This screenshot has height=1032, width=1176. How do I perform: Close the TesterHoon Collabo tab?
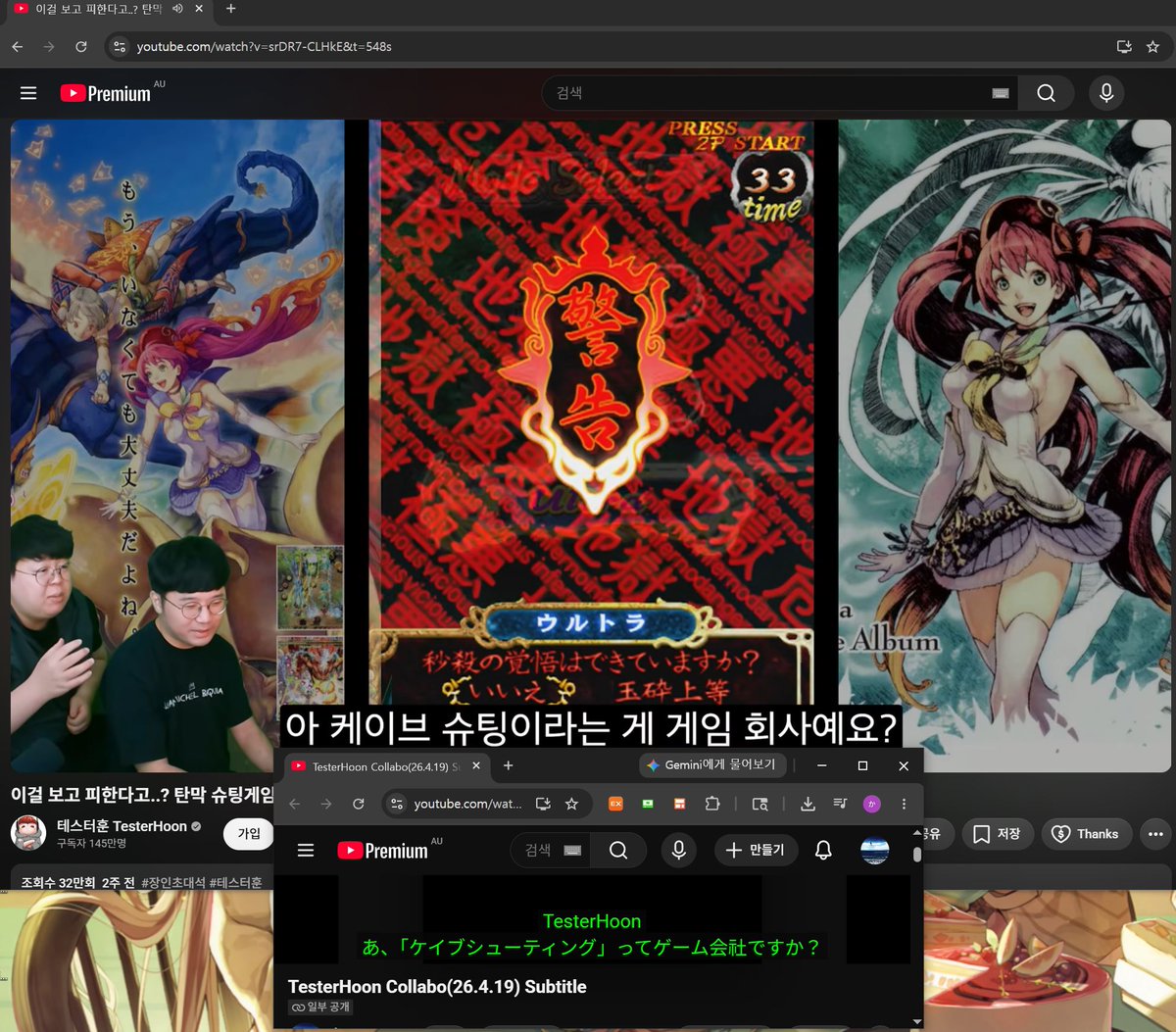[x=476, y=766]
